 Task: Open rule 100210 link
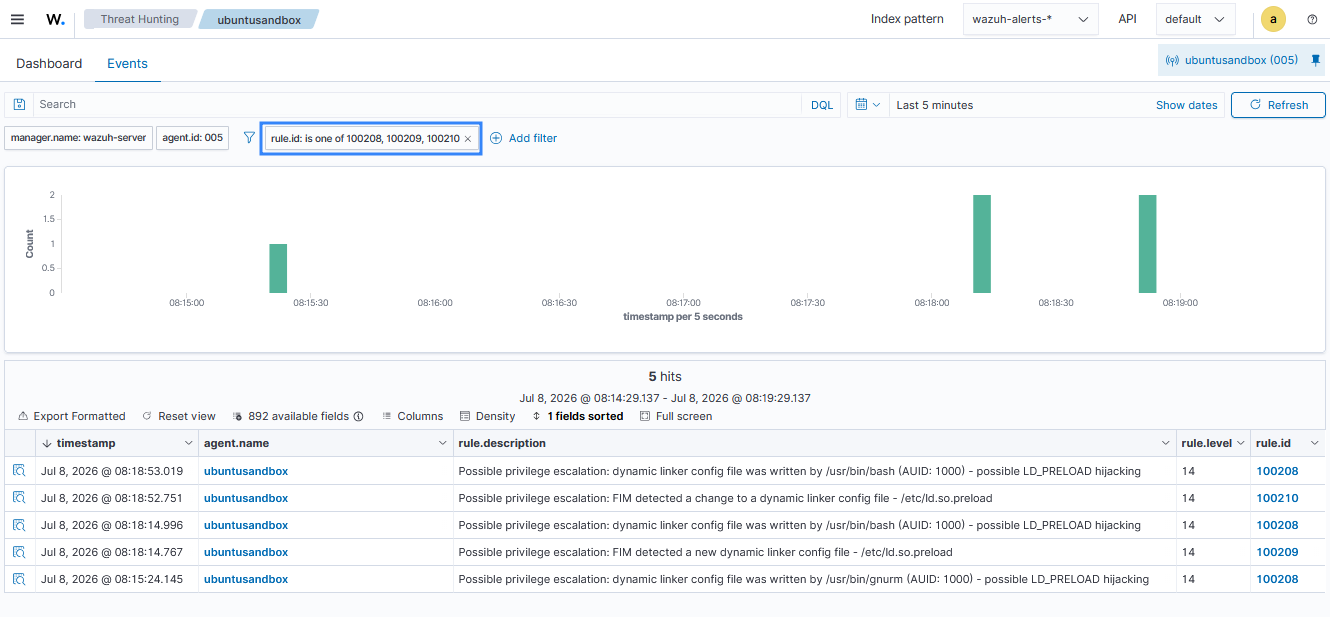point(1277,498)
